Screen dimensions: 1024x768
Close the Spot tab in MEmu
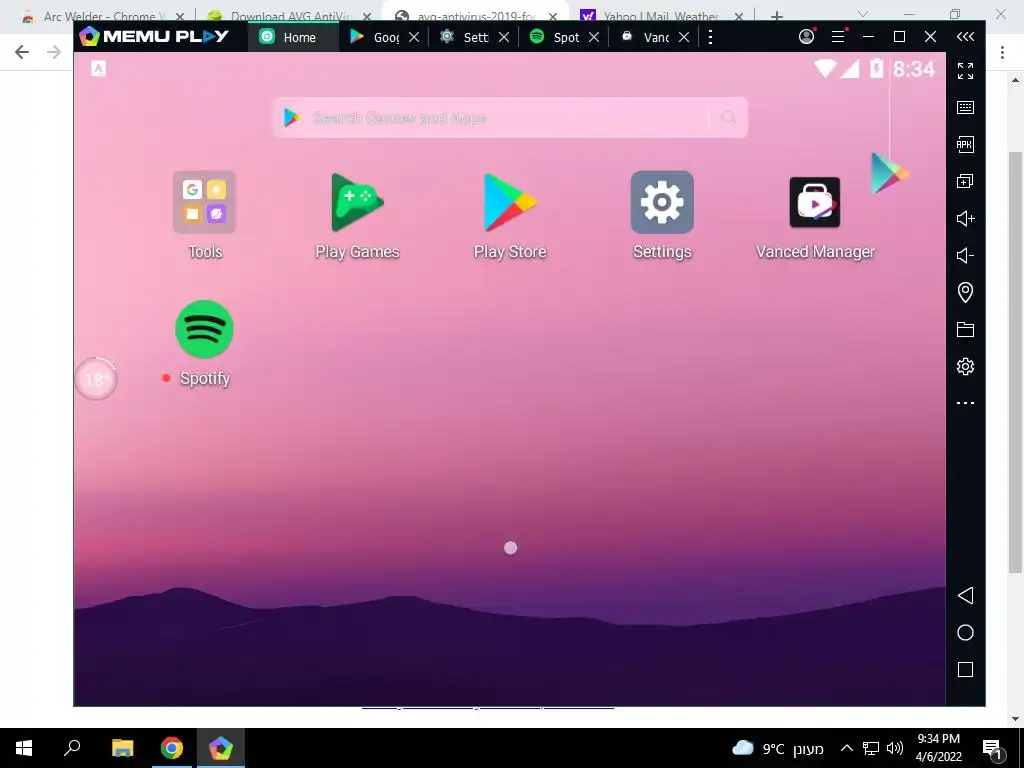coord(594,37)
